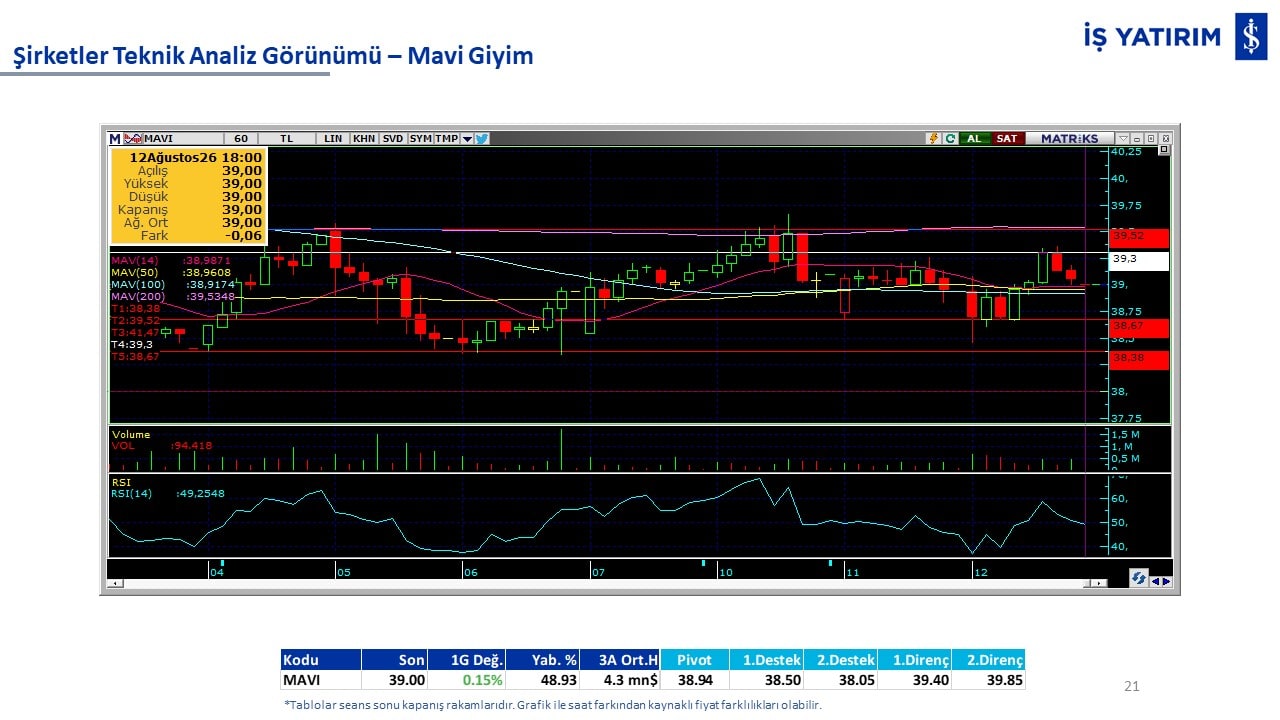The width and height of the screenshot is (1280, 720).
Task: Click the Son value 39.00 cell
Action: (x=394, y=680)
